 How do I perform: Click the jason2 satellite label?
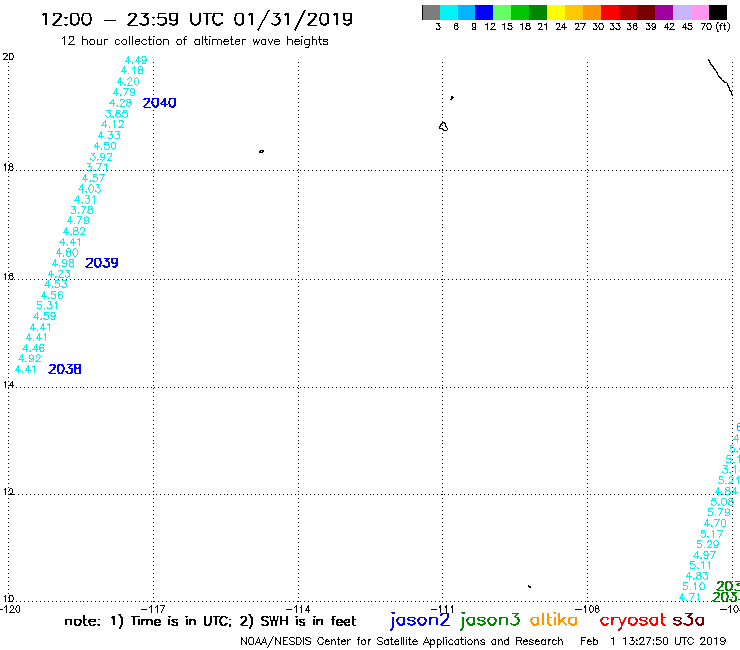(x=420, y=620)
